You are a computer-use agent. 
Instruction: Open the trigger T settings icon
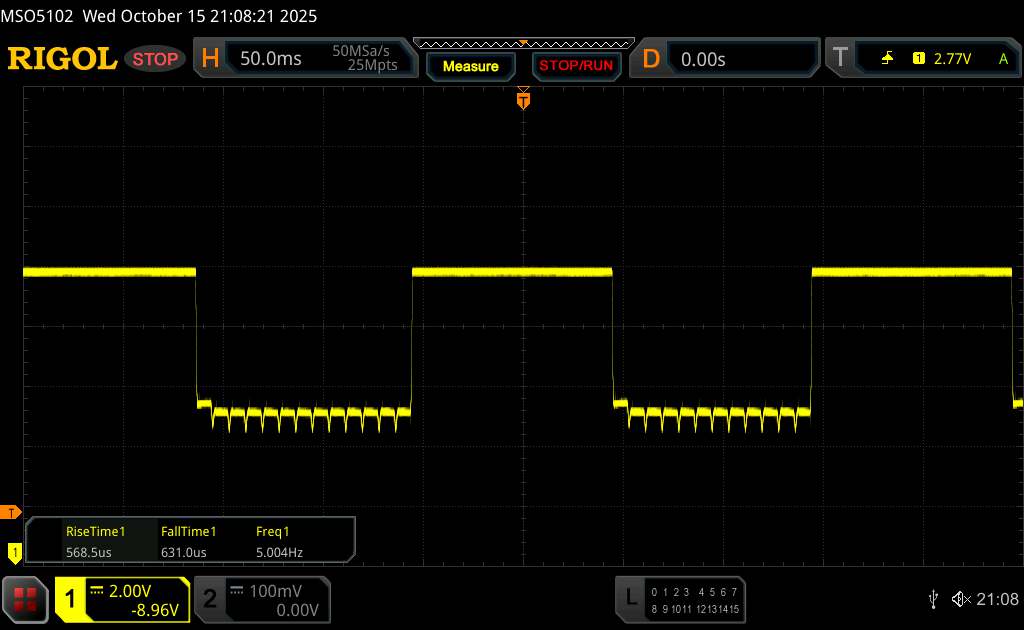[x=839, y=58]
